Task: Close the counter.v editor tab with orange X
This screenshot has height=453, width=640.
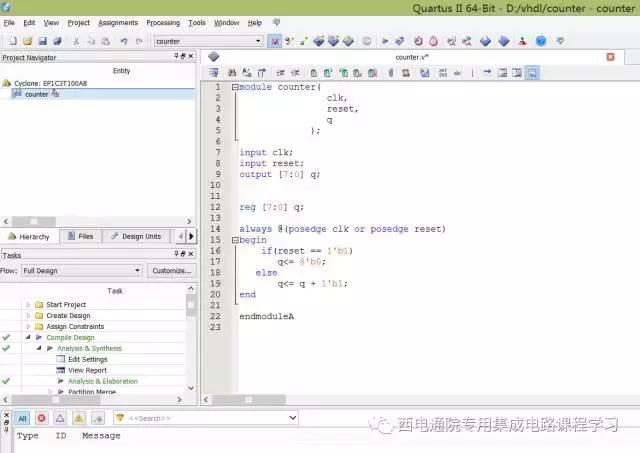Action: coord(611,57)
